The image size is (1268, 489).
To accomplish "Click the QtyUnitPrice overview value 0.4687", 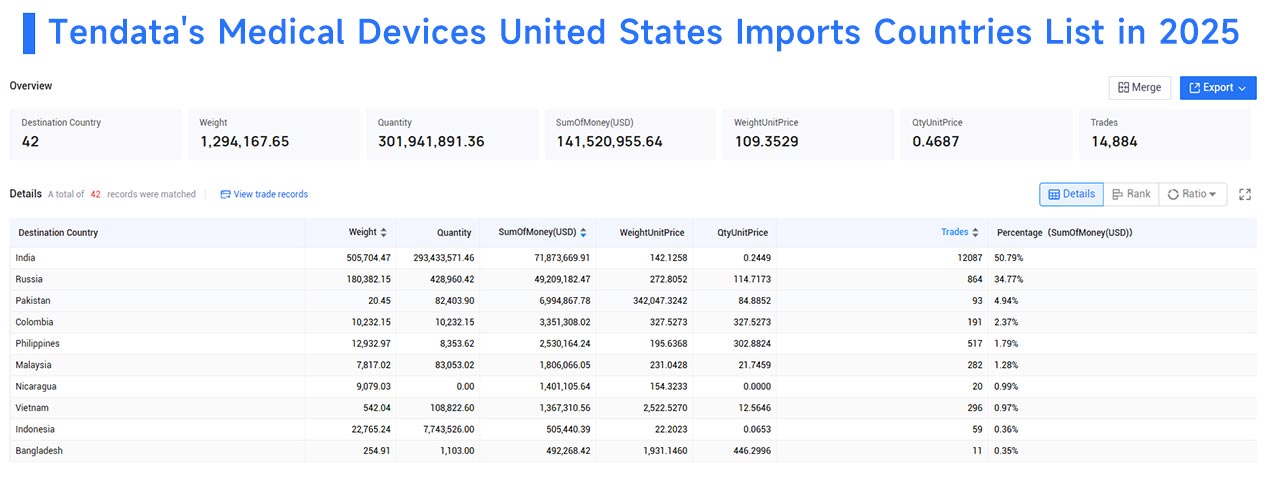I will [x=935, y=142].
